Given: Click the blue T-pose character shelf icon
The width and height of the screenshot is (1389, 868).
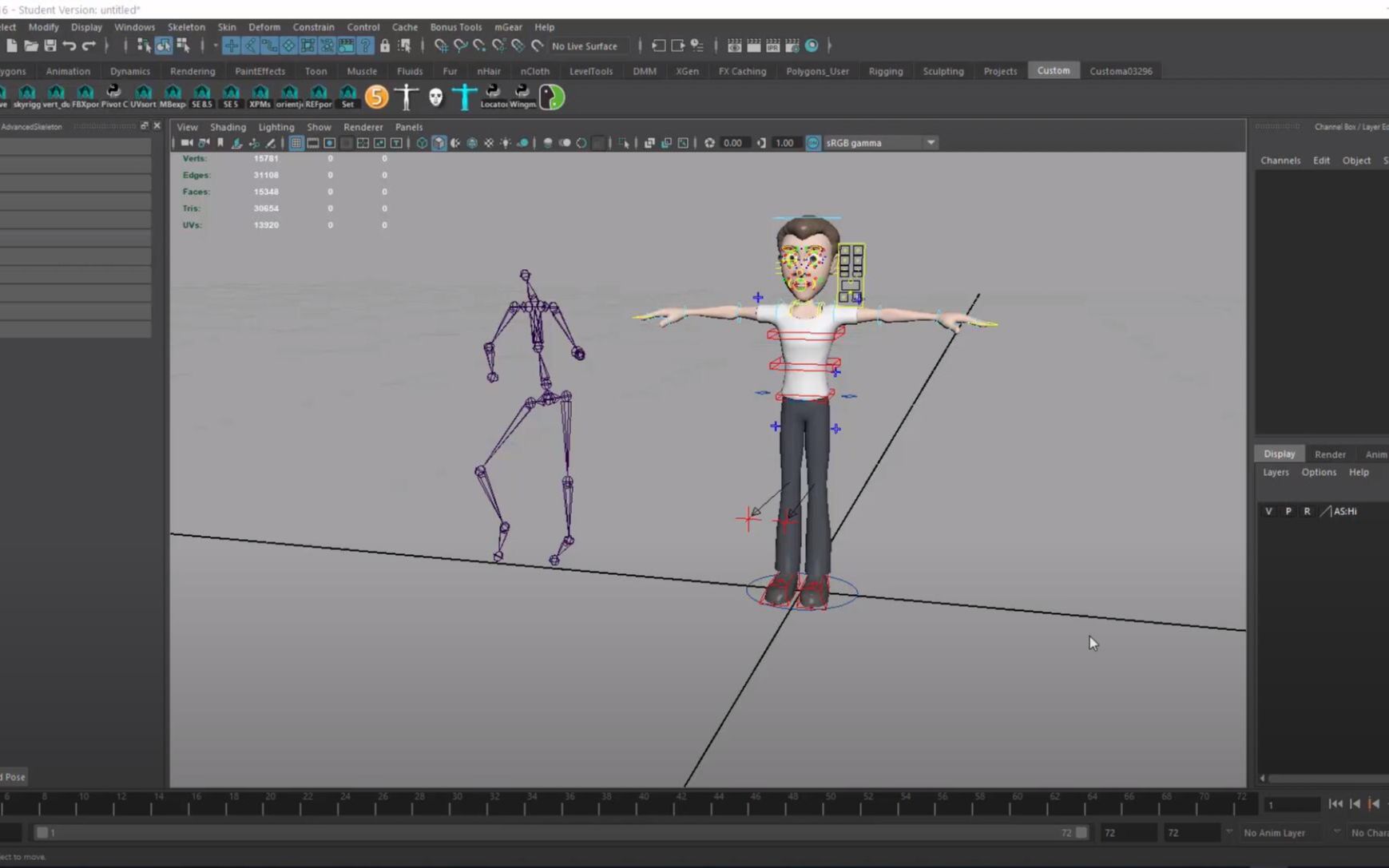Looking at the screenshot, I should tap(463, 96).
